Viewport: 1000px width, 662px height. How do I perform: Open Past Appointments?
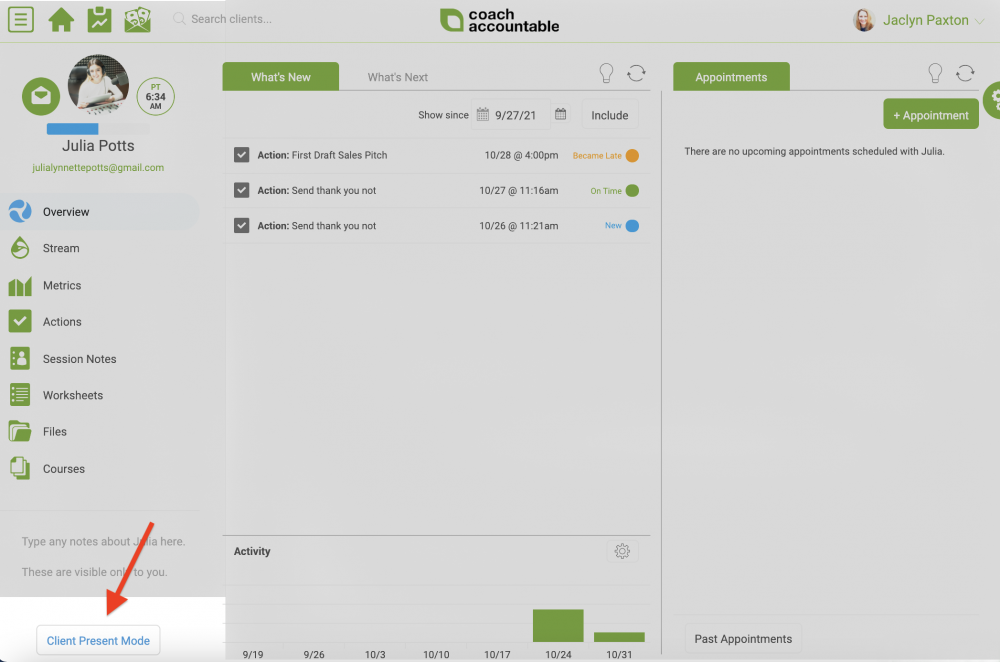point(743,639)
